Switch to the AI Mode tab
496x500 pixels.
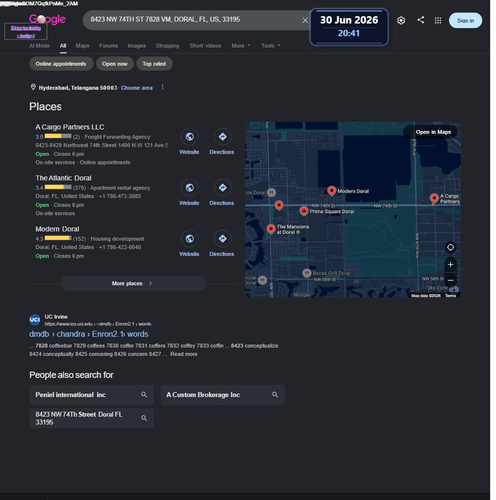tap(39, 46)
